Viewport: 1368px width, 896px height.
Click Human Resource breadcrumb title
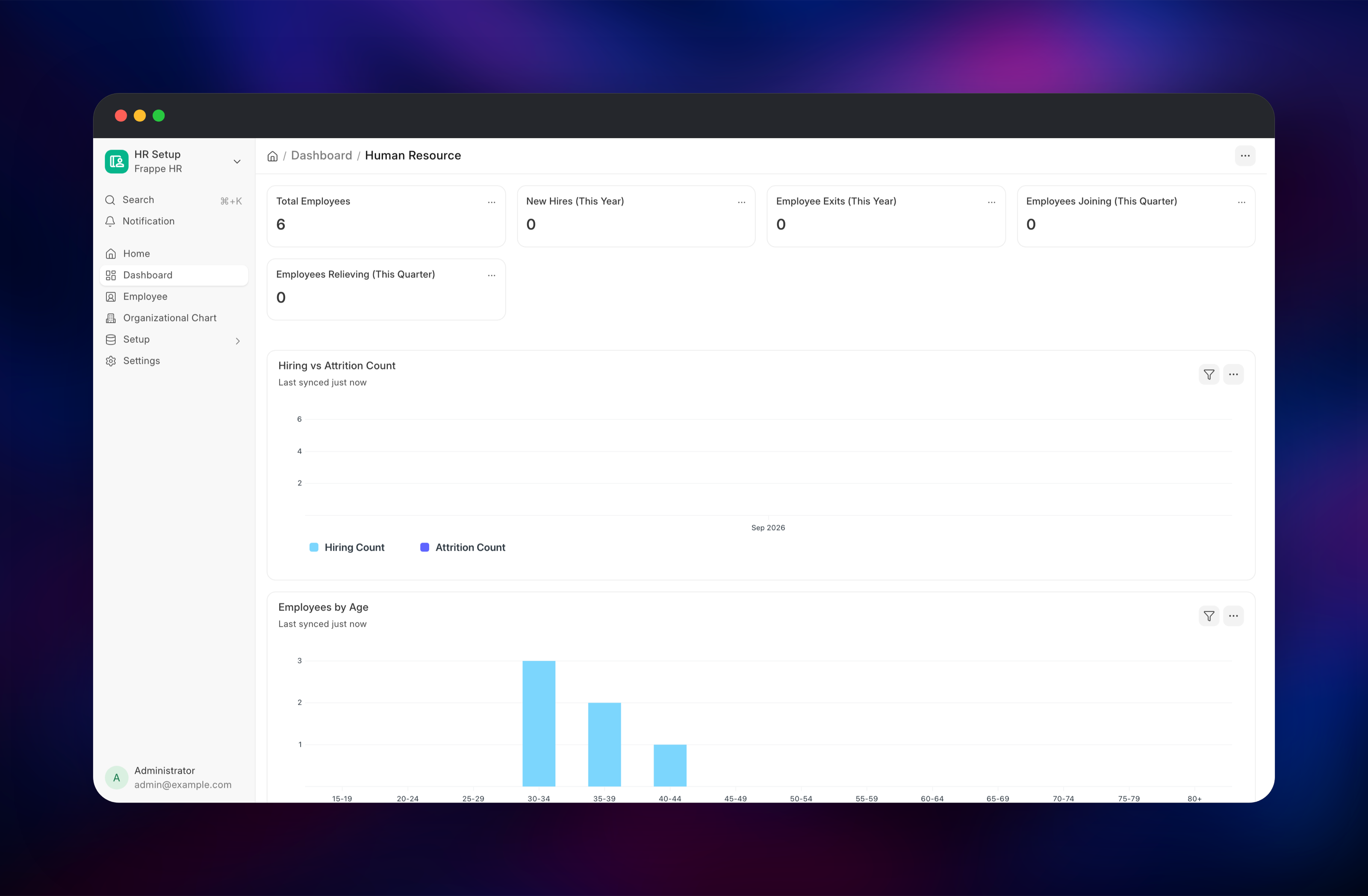[x=413, y=155]
